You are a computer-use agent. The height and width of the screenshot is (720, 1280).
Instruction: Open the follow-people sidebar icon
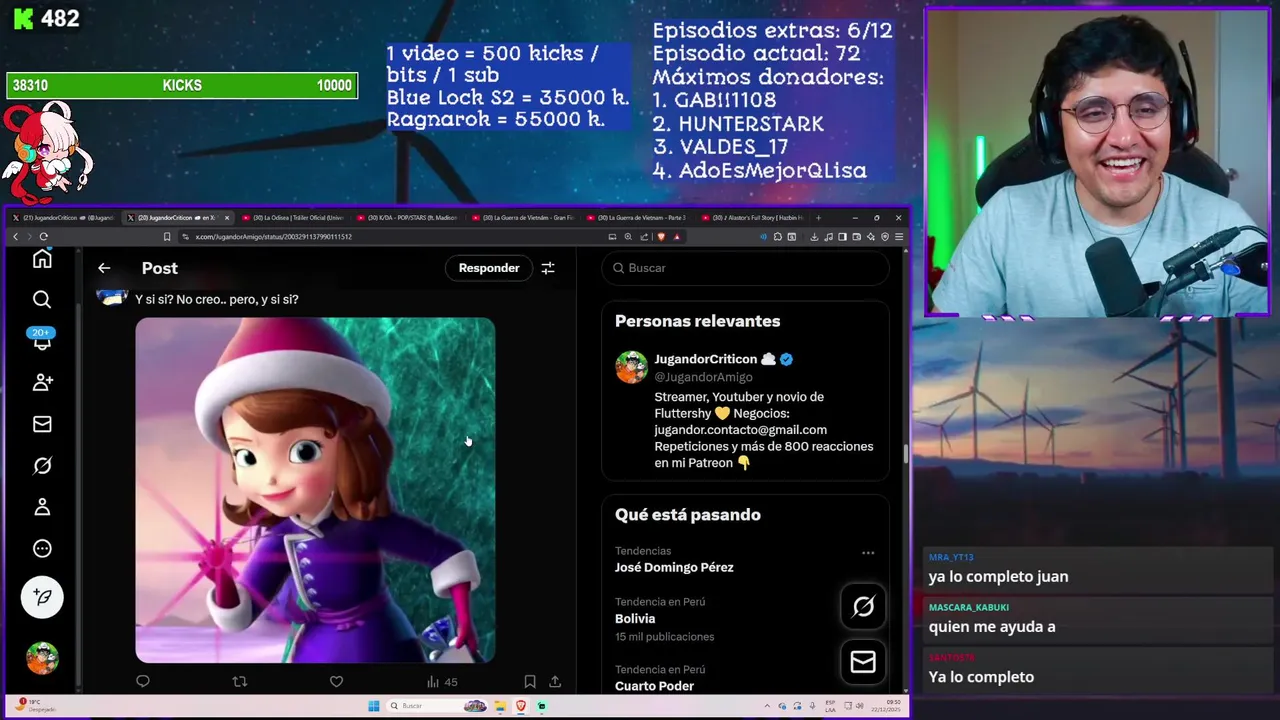coord(42,382)
